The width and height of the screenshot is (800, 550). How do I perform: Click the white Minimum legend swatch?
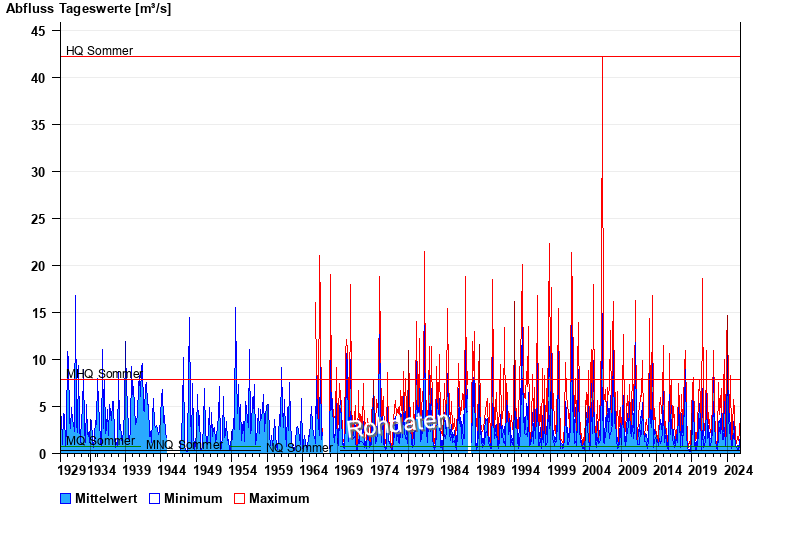point(155,498)
